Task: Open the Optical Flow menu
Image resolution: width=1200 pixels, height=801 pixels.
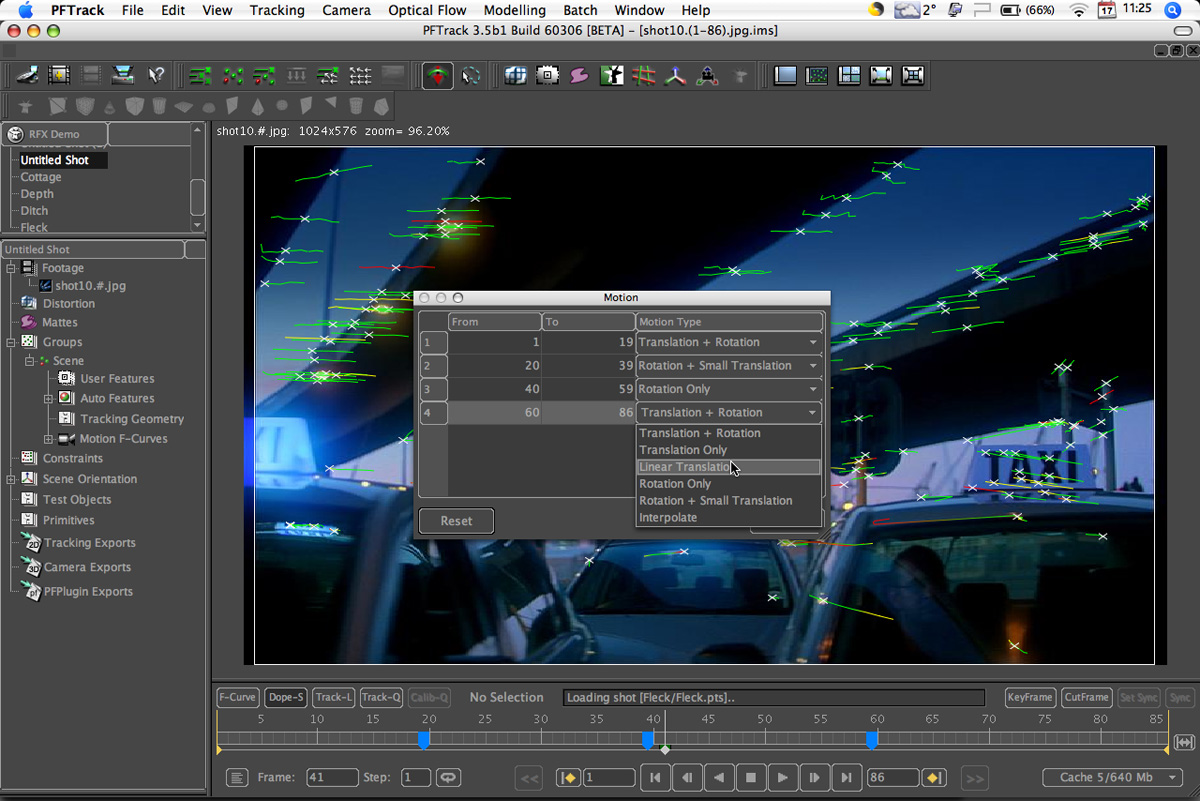Action: [428, 10]
